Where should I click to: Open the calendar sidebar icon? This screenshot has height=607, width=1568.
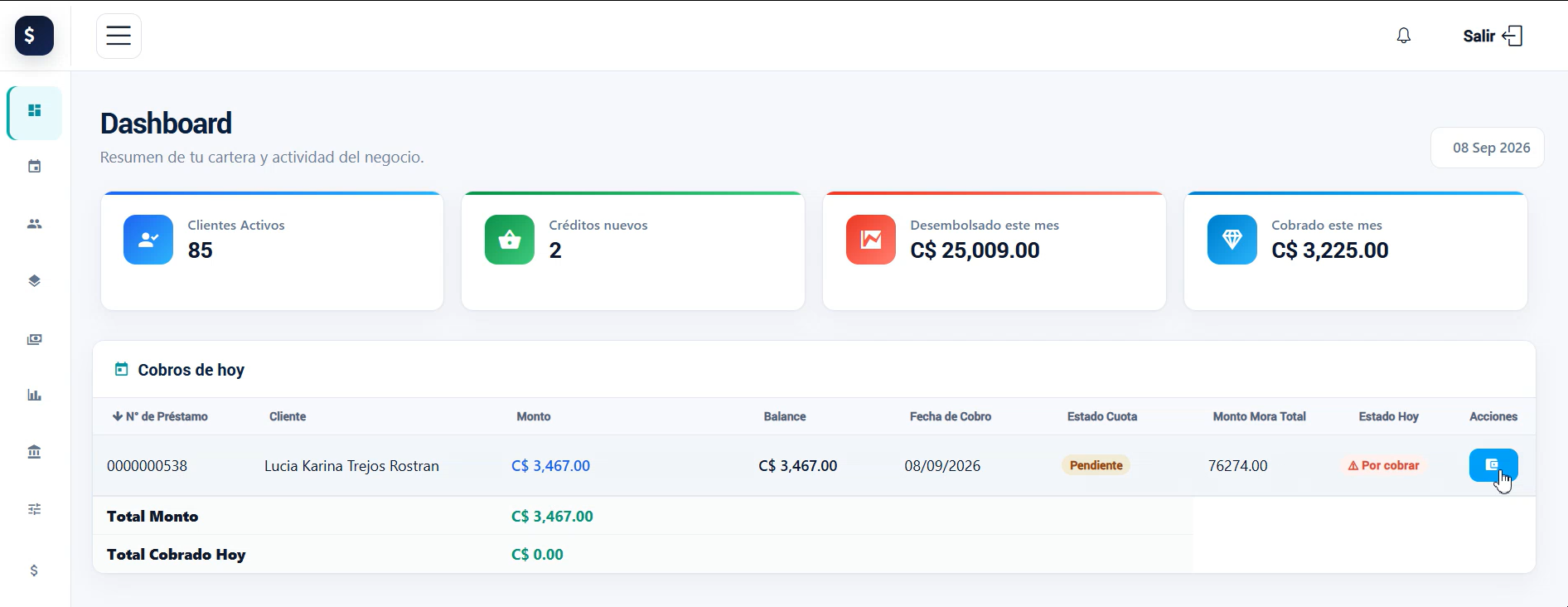click(35, 167)
